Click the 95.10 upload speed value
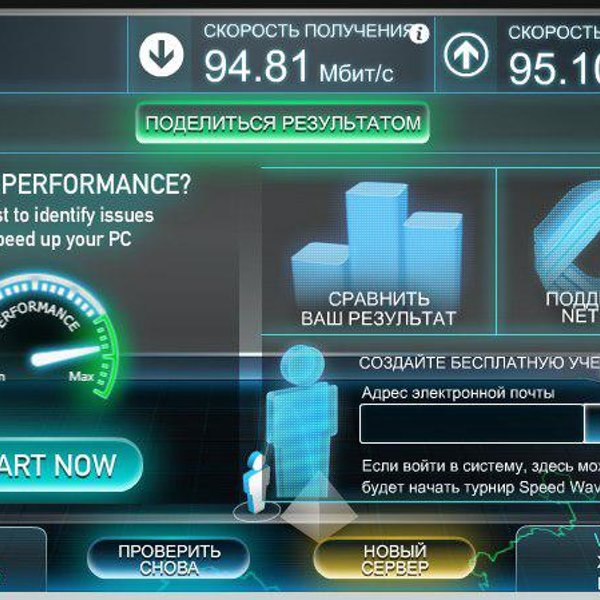Image resolution: width=600 pixels, height=600 pixels. tap(554, 68)
